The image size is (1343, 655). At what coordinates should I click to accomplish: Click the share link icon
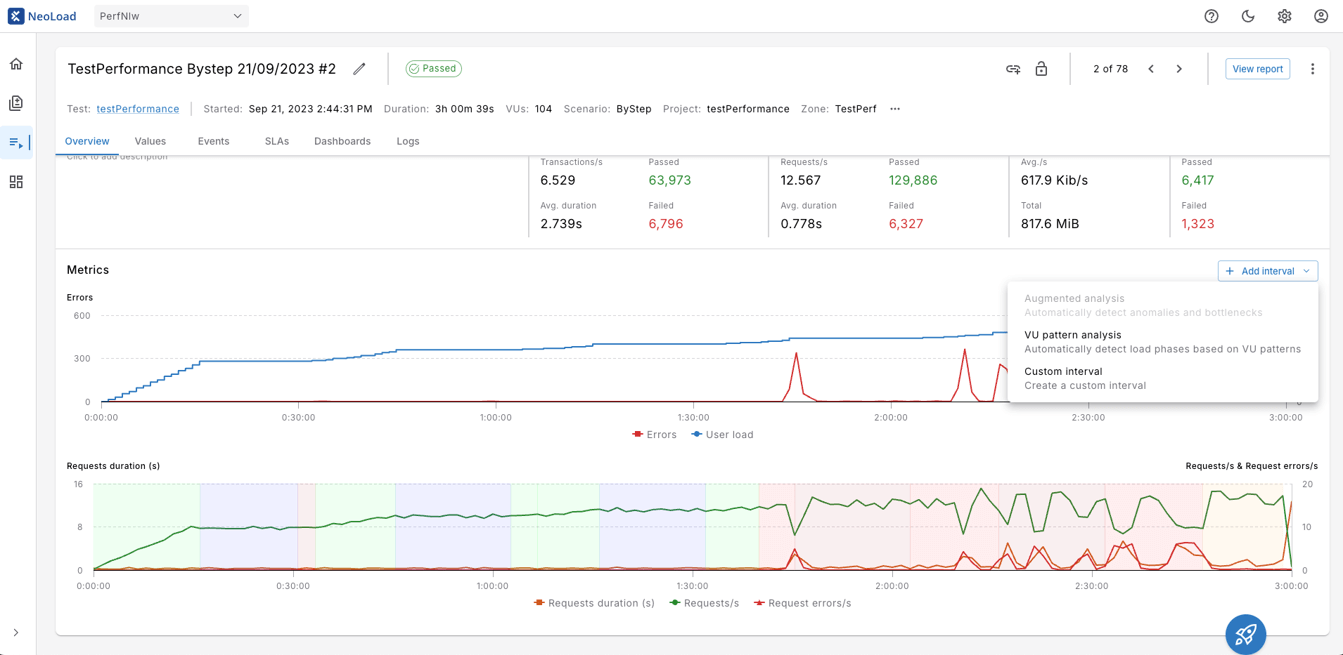1013,69
